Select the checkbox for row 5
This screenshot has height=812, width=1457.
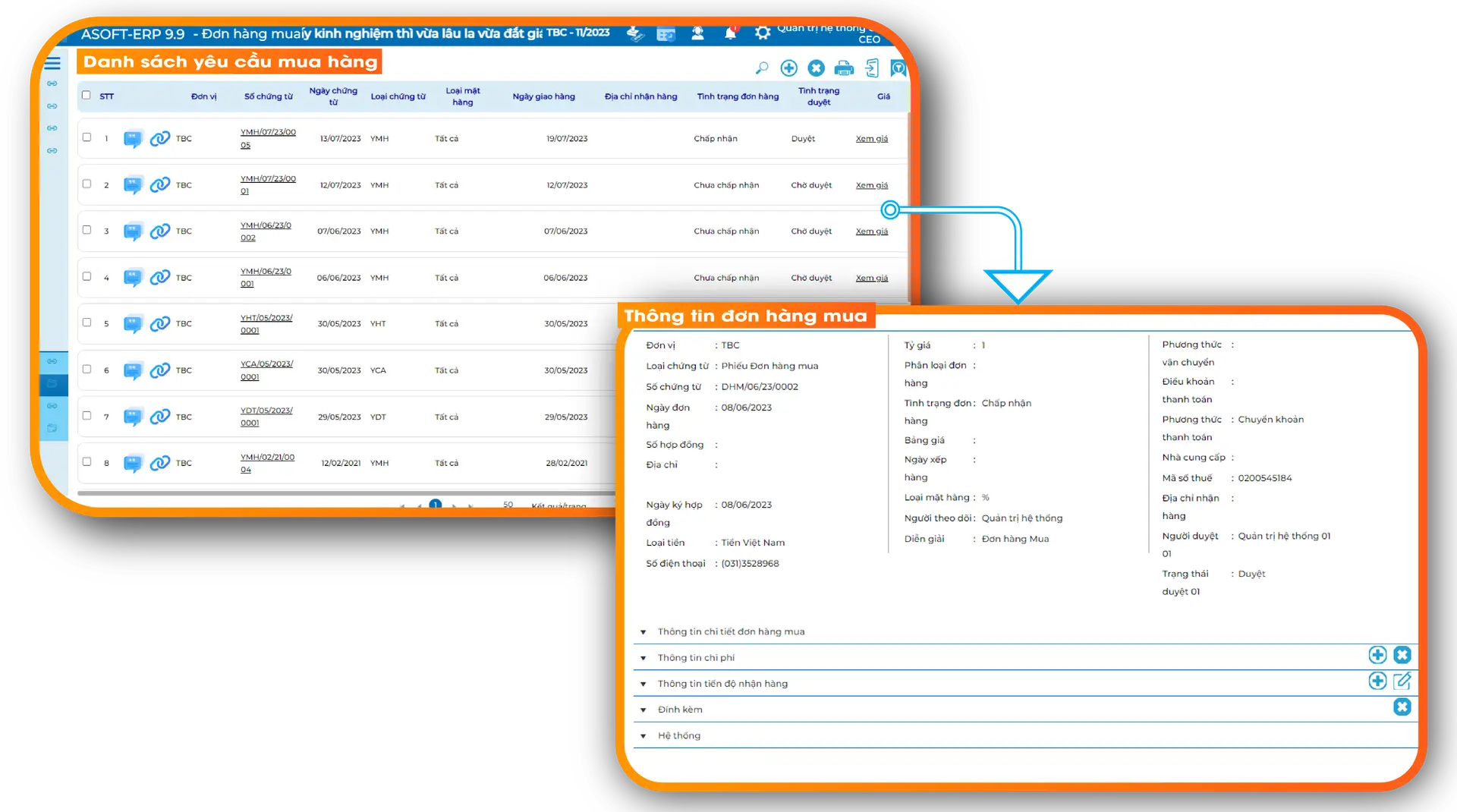click(x=87, y=323)
